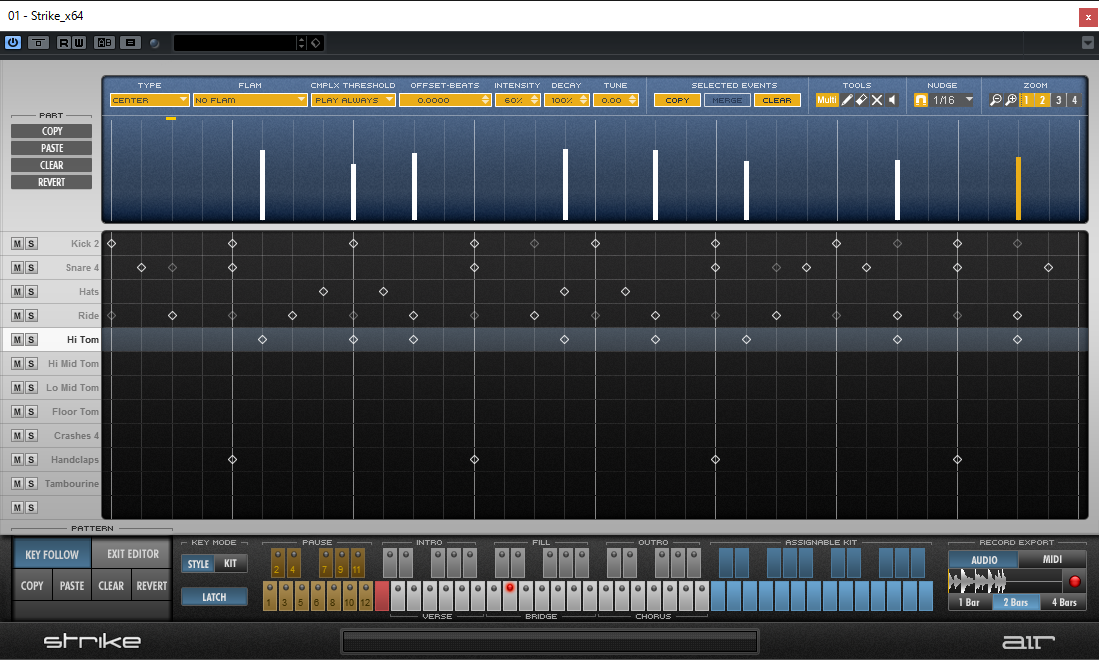Solo the Floor Tom part
This screenshot has height=660, width=1099.
(32, 412)
